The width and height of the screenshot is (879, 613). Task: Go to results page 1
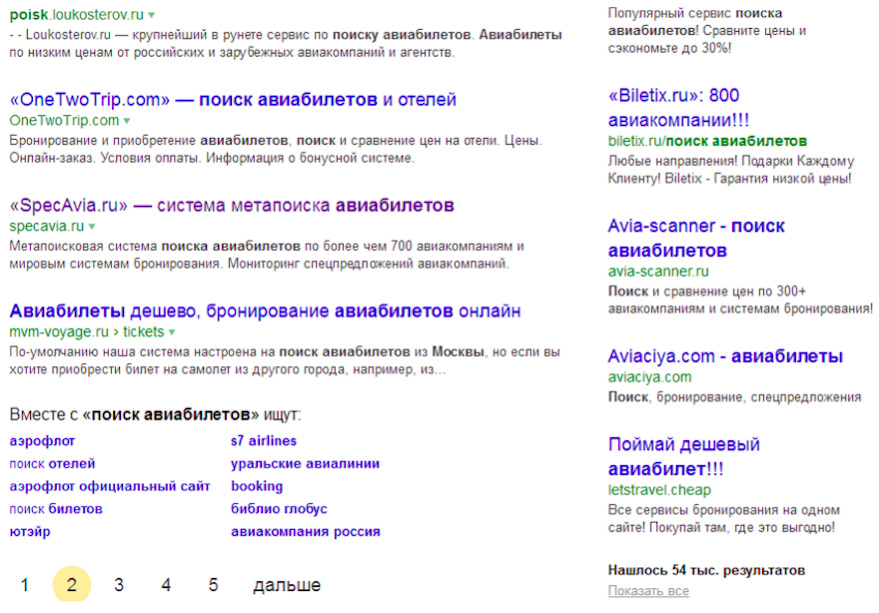pos(25,585)
